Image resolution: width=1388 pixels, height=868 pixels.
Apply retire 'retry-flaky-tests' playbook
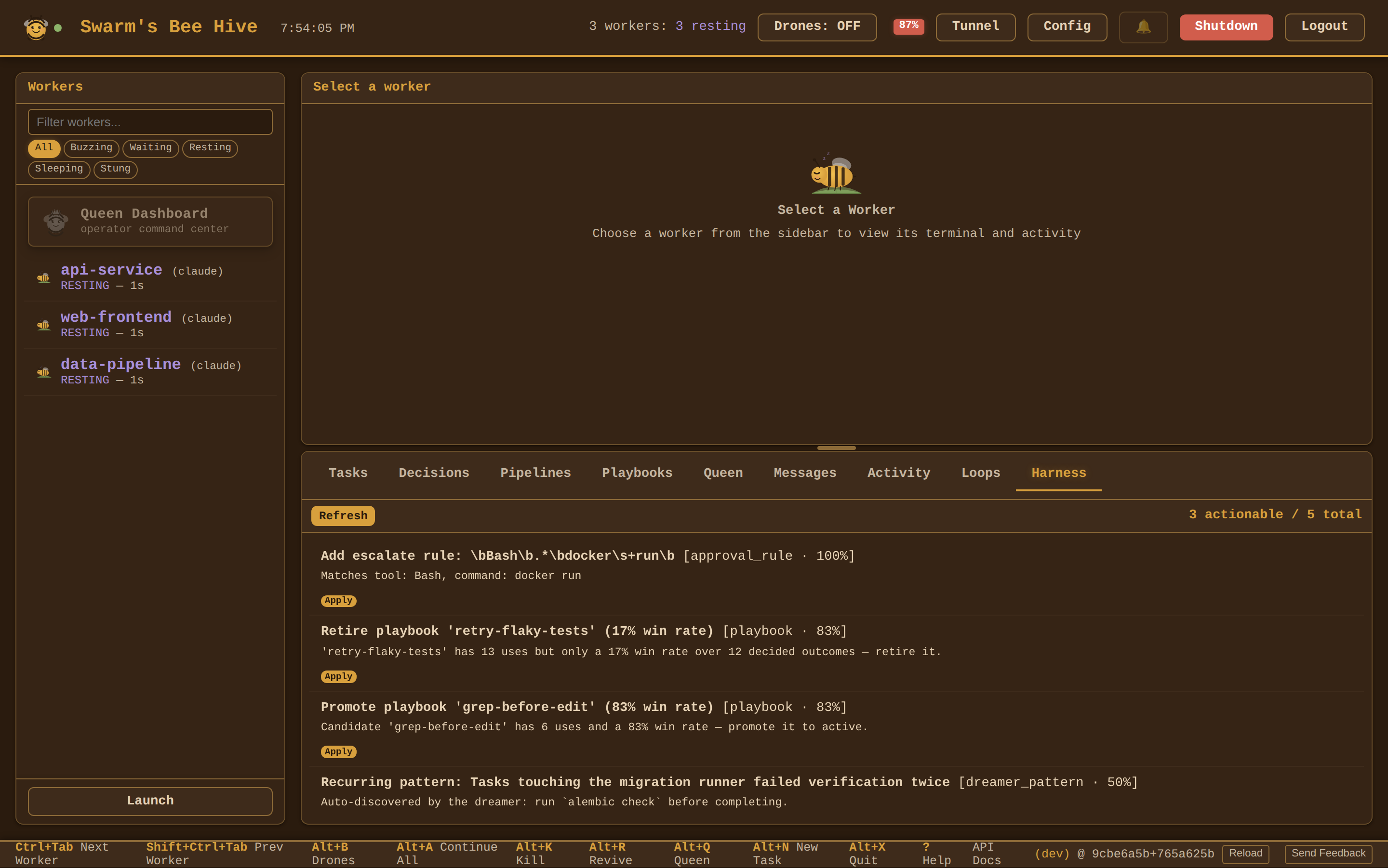tap(338, 676)
